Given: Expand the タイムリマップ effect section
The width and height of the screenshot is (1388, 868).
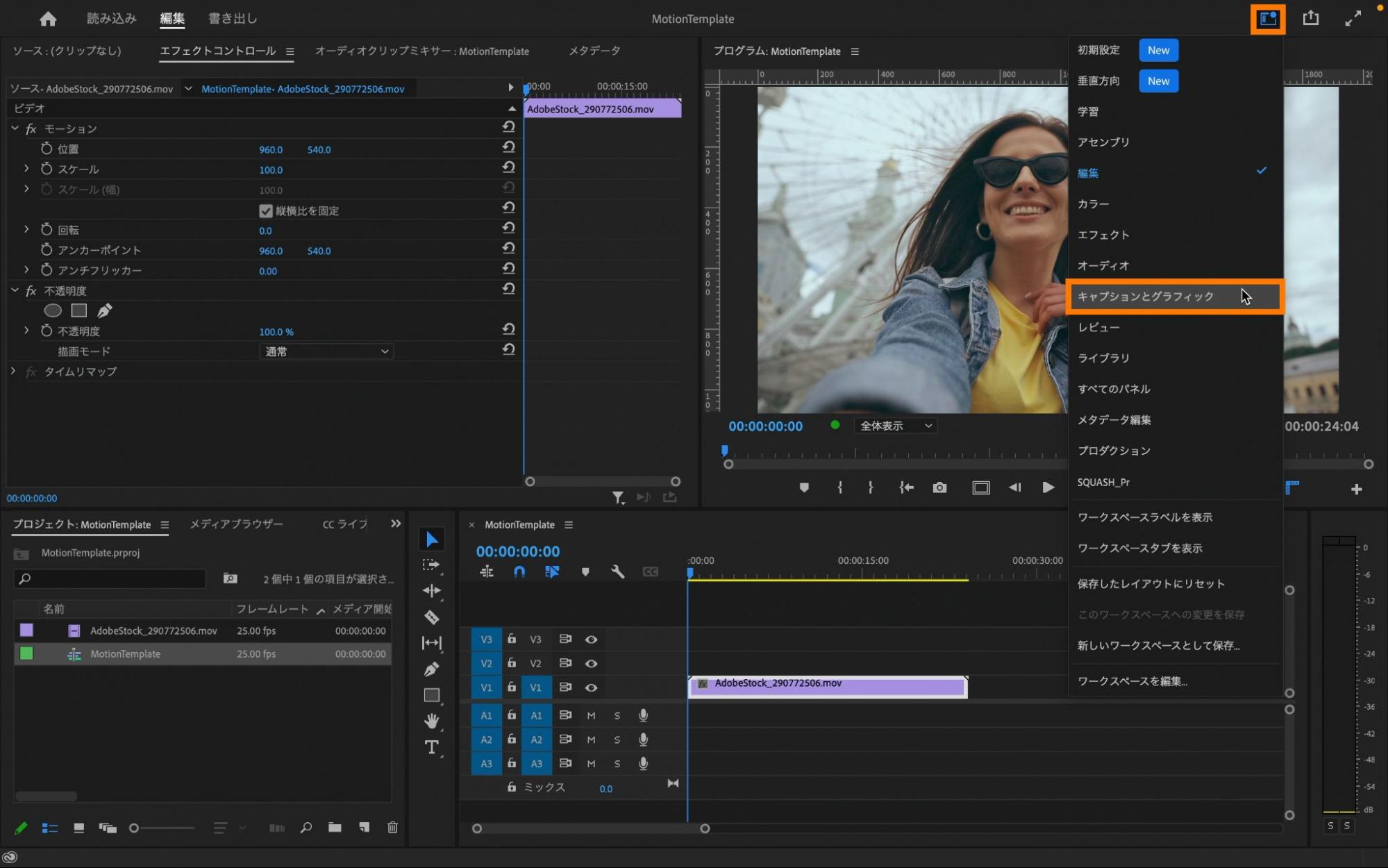Looking at the screenshot, I should 13,372.
